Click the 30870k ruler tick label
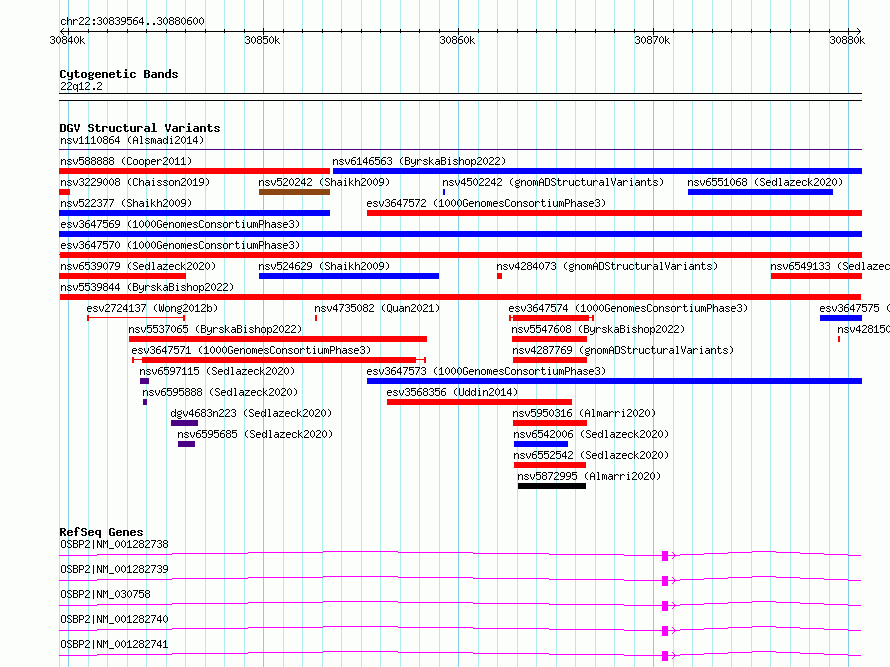 pyautogui.click(x=652, y=40)
